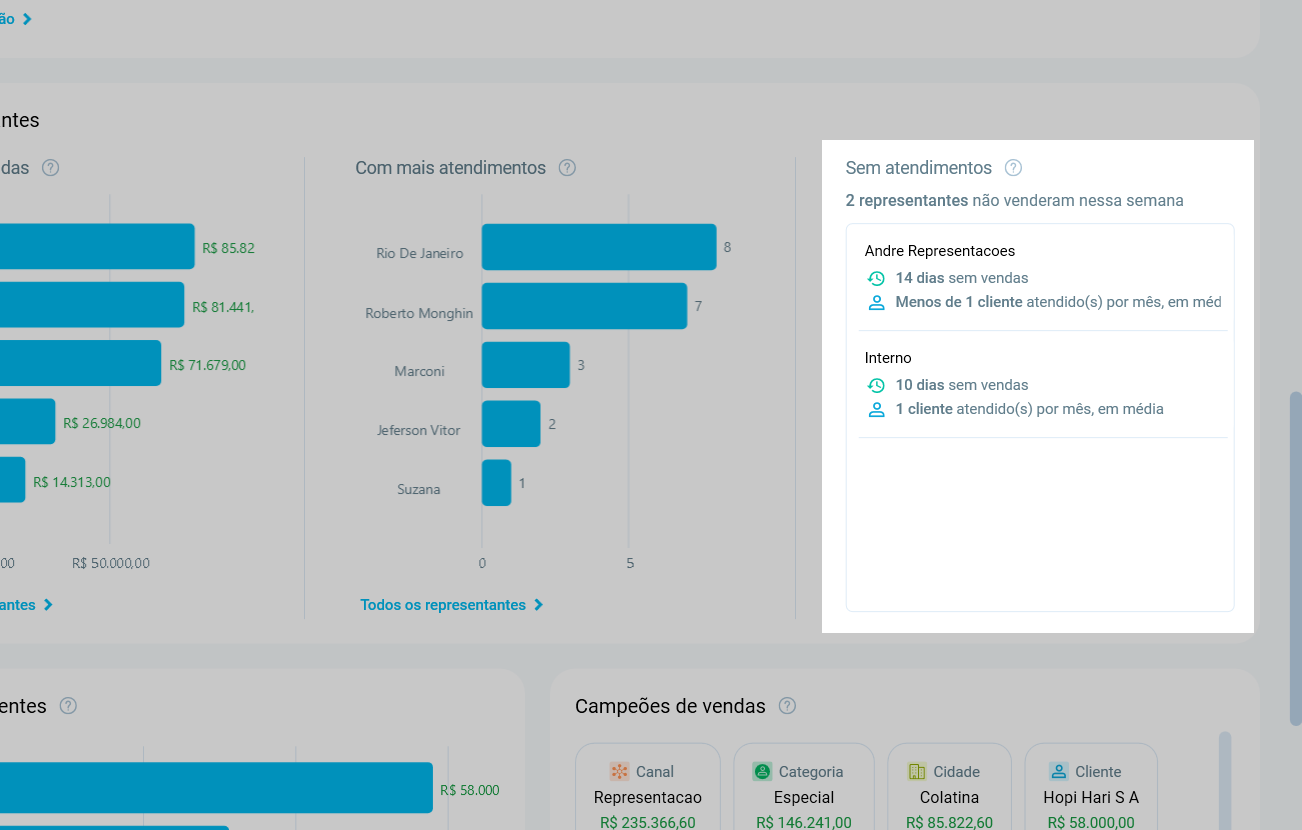Click the person icon under Interno
The height and width of the screenshot is (830, 1302).
876,409
